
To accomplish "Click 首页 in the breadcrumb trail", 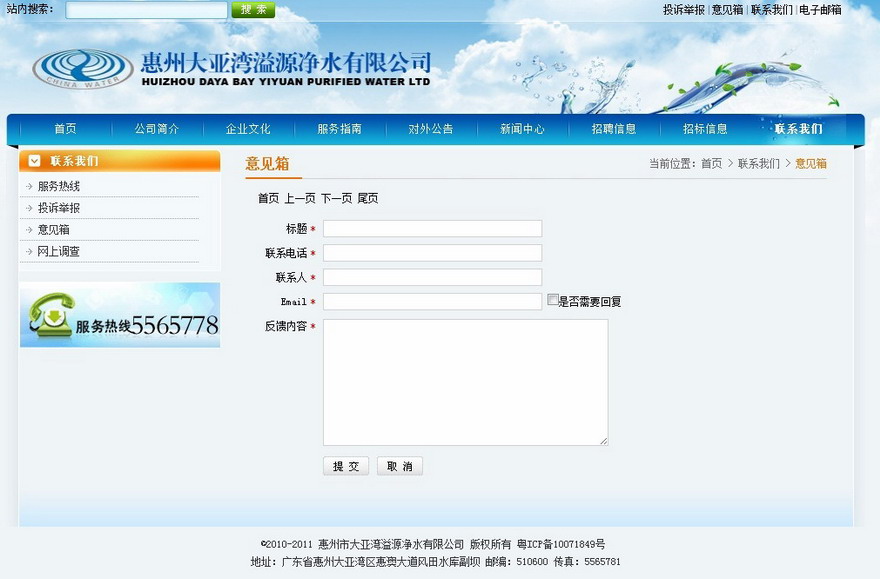I will (x=712, y=163).
